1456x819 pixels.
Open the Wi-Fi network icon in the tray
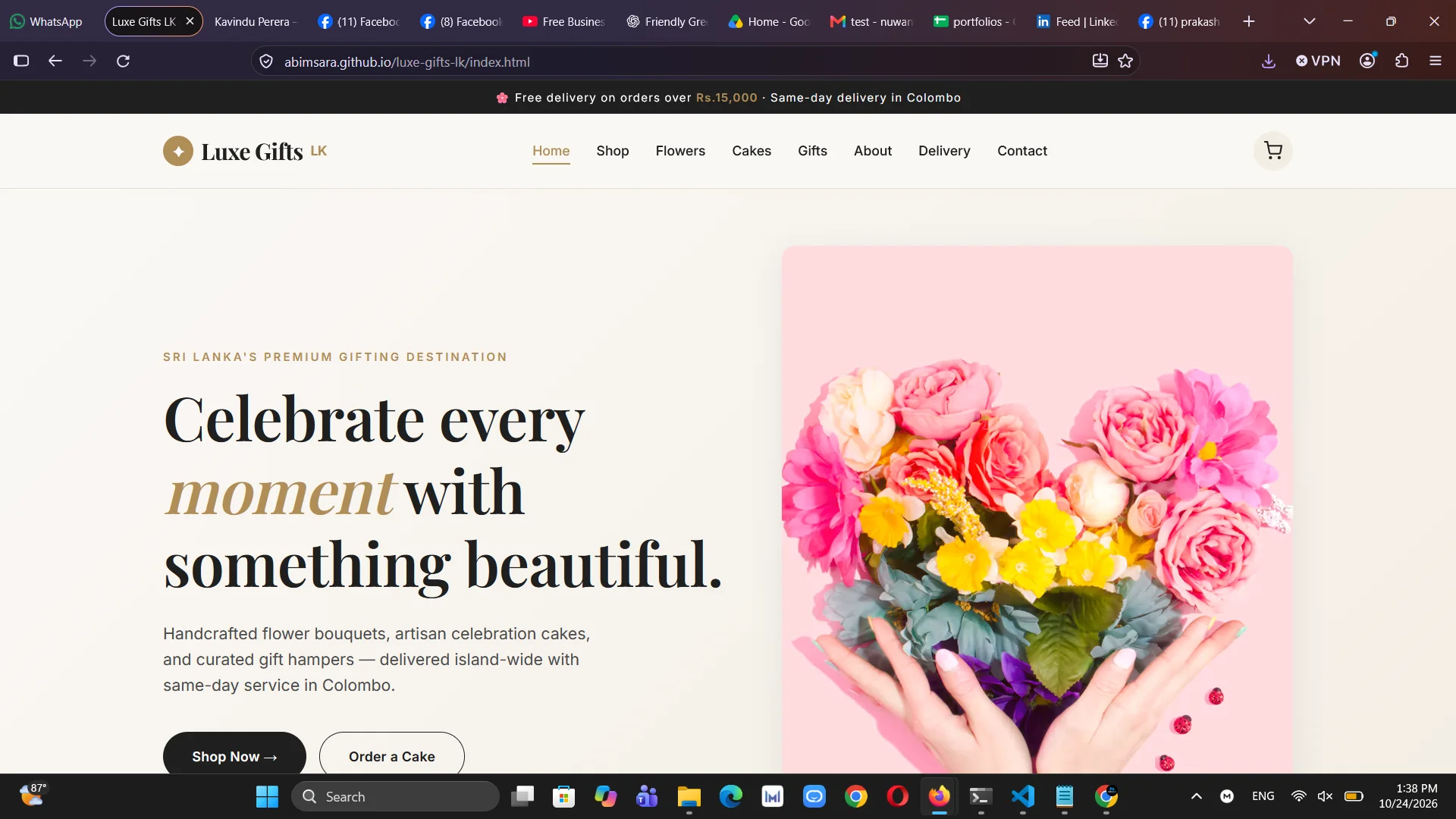[x=1299, y=796]
